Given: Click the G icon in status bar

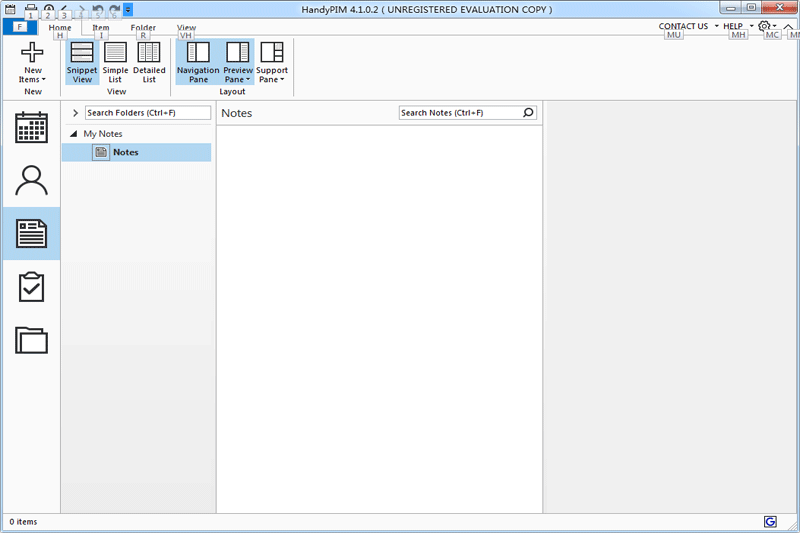Looking at the screenshot, I should pos(770,521).
